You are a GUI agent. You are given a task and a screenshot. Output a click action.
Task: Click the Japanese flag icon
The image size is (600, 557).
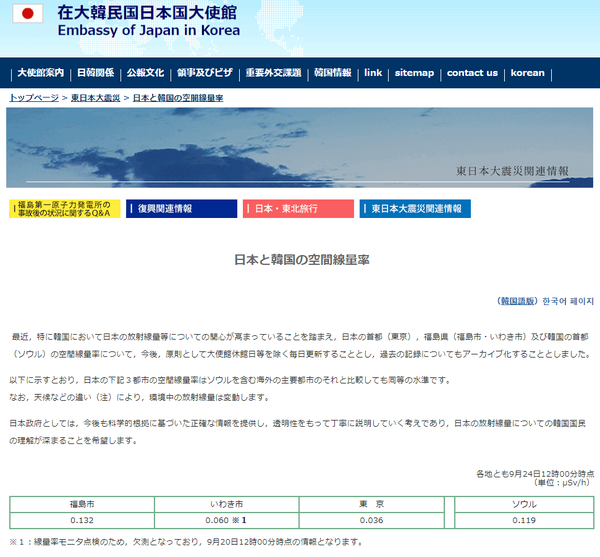tap(28, 14)
